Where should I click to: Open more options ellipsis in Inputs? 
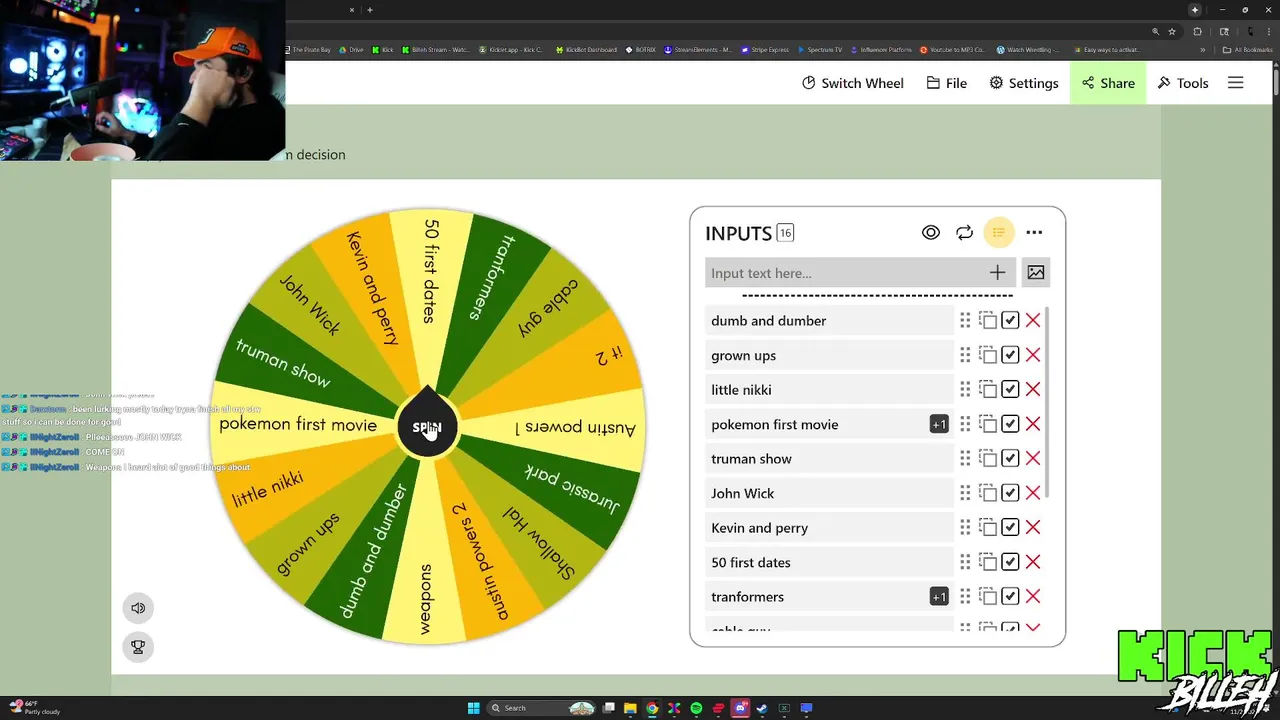point(1034,233)
